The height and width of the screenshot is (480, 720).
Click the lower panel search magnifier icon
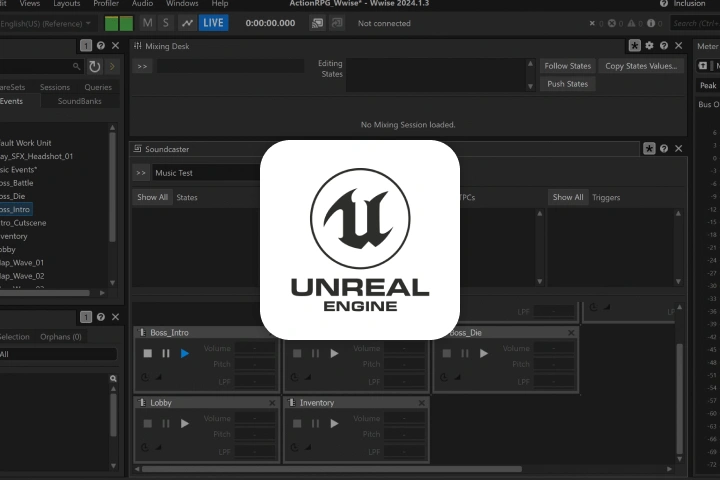tap(113, 378)
